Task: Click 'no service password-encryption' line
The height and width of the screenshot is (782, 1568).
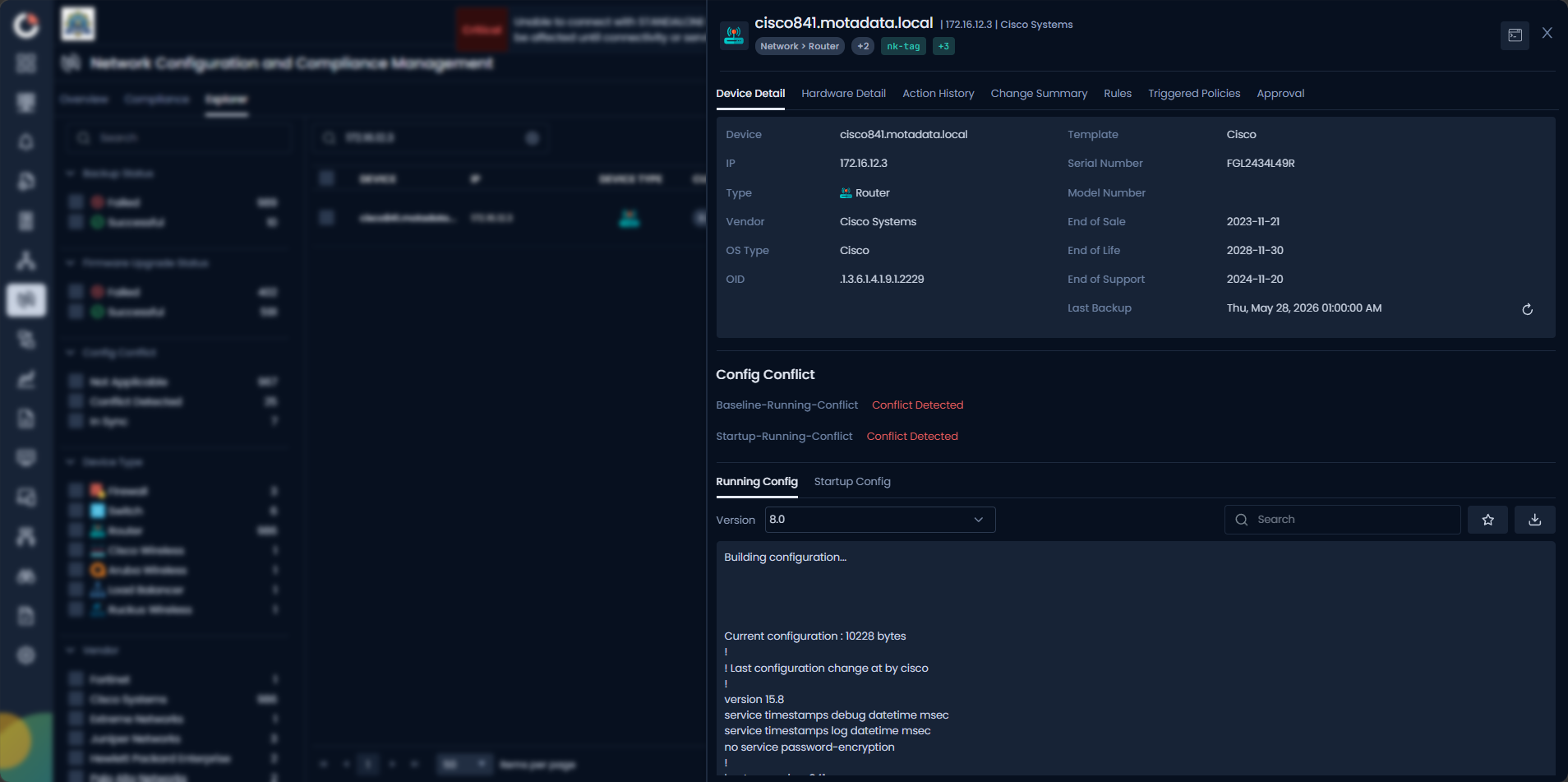Action: point(809,747)
